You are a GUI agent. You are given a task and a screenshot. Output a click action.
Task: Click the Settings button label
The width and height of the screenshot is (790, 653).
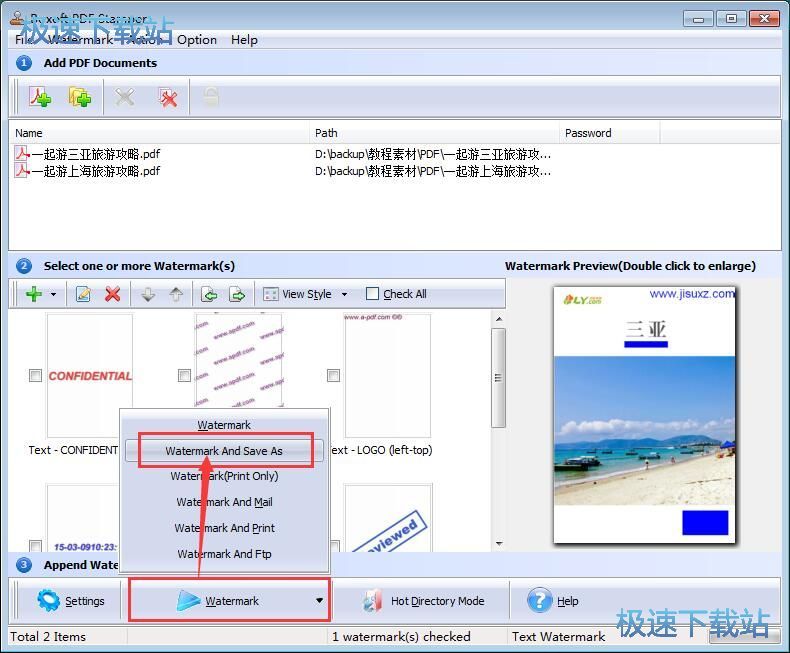85,601
